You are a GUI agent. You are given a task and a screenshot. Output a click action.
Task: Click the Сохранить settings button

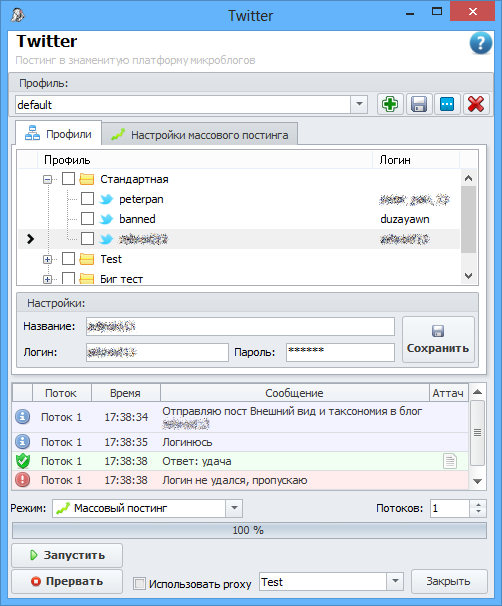438,340
